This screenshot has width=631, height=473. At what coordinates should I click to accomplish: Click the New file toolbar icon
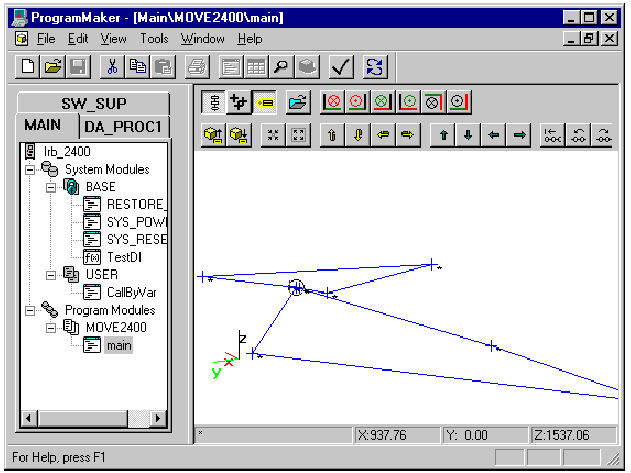(x=27, y=66)
